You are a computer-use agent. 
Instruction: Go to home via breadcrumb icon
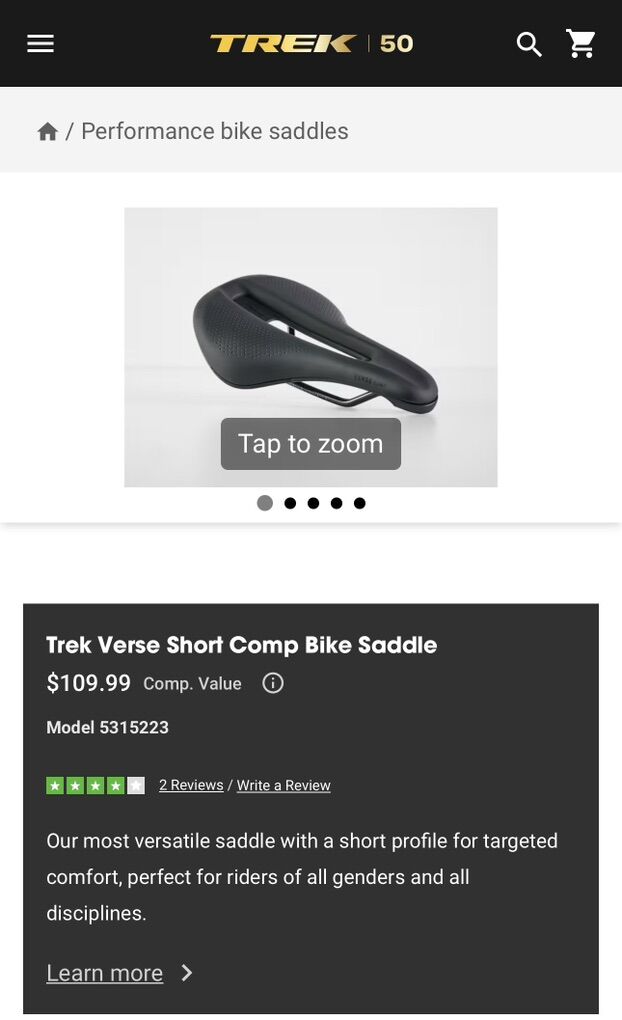[x=47, y=132]
